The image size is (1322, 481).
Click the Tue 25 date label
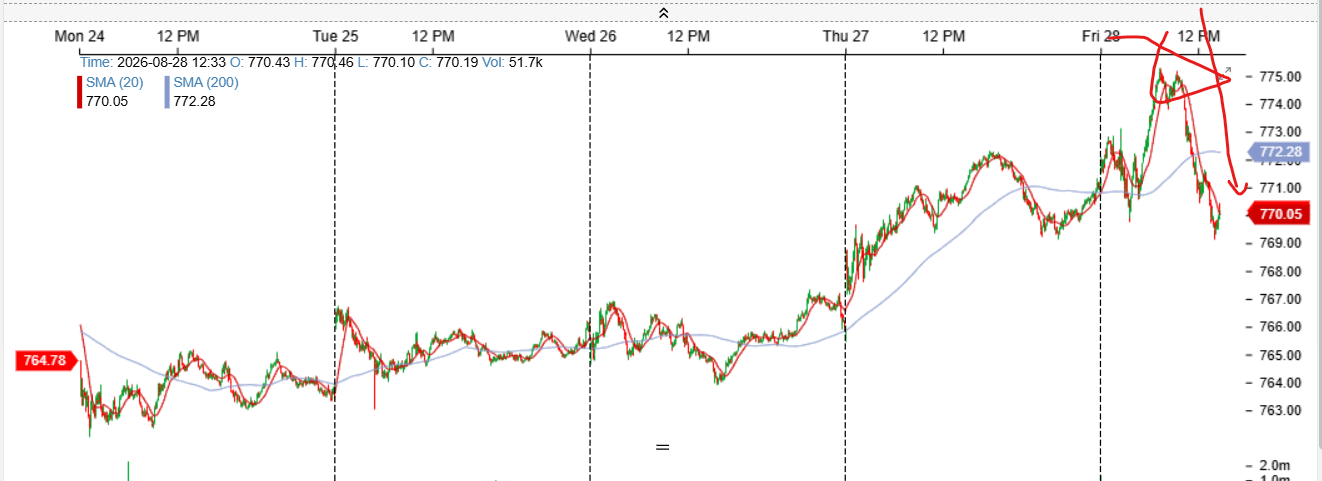coord(335,36)
